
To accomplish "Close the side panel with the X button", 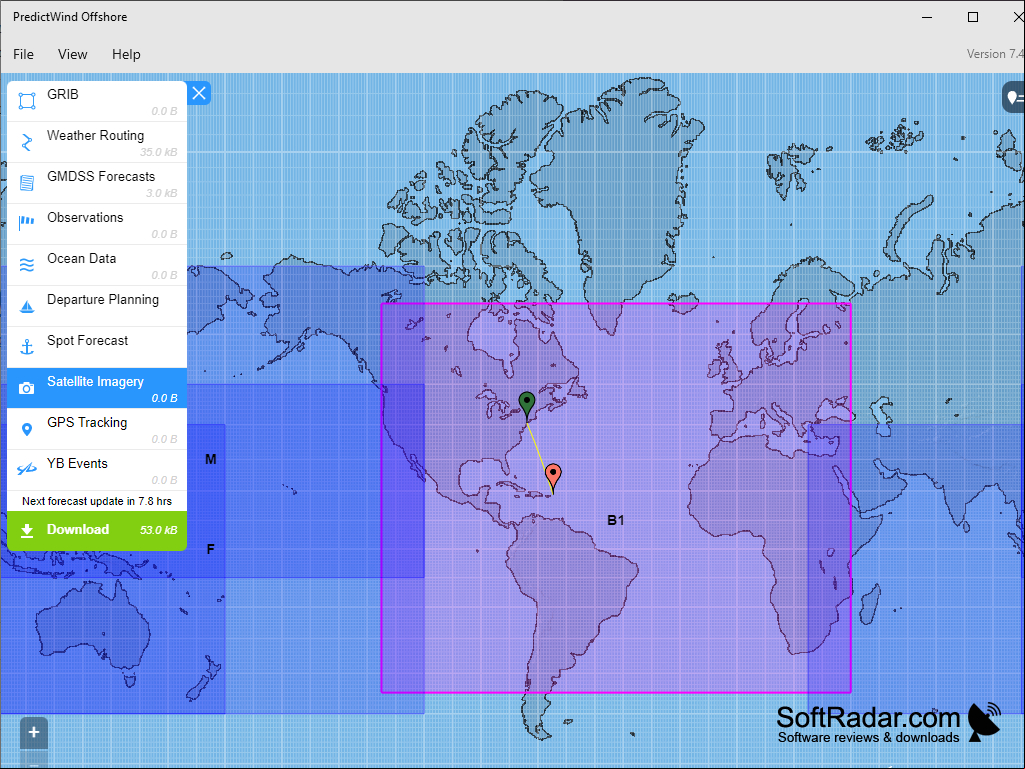I will [x=199, y=94].
